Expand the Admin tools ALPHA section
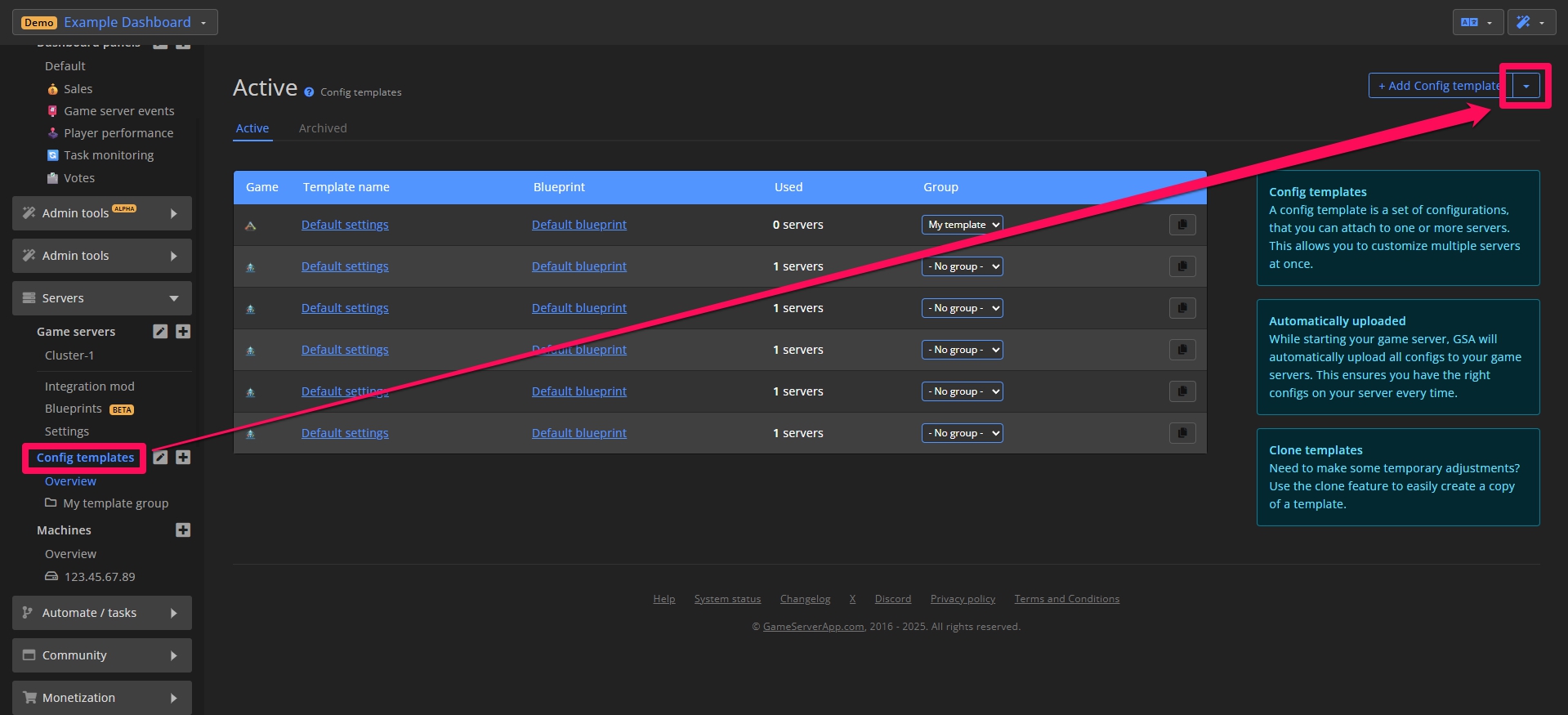 point(102,213)
